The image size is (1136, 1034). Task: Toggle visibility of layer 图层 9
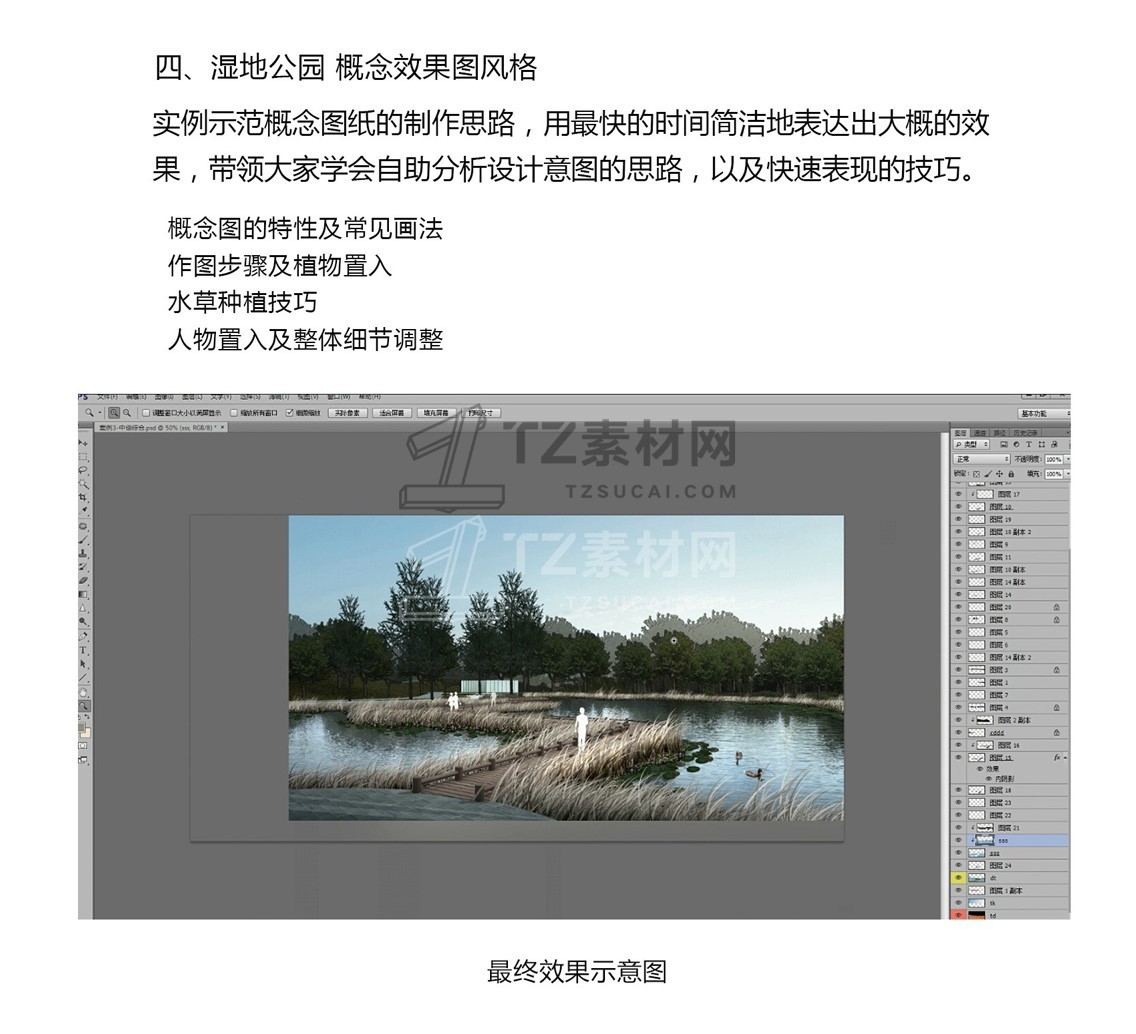[958, 544]
